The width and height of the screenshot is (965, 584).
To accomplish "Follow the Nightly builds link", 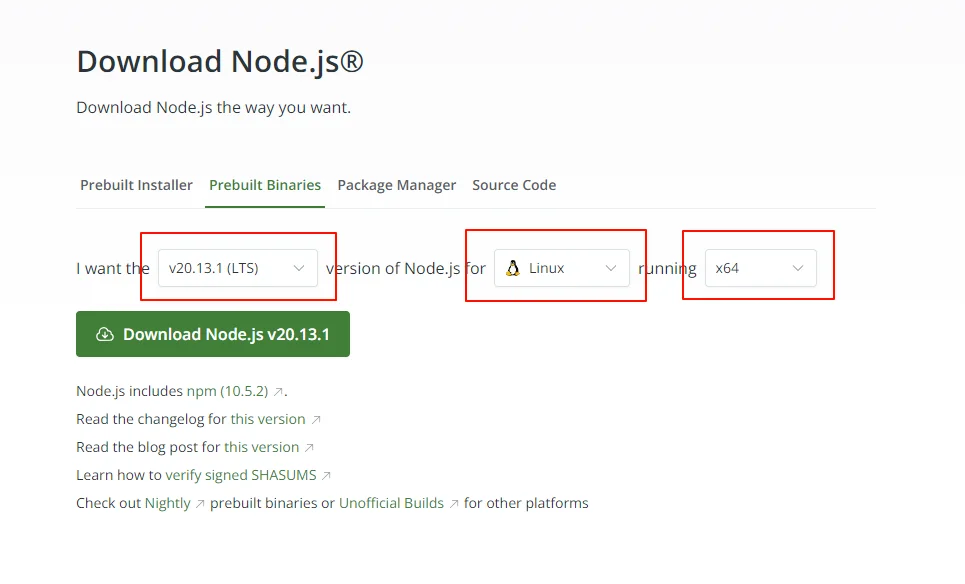I will (x=167, y=503).
